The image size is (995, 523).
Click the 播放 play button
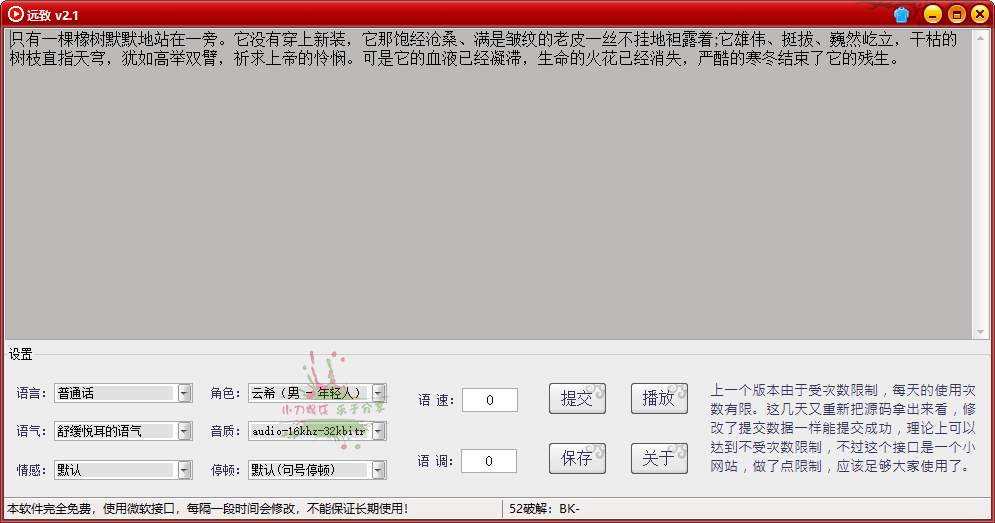(x=659, y=398)
